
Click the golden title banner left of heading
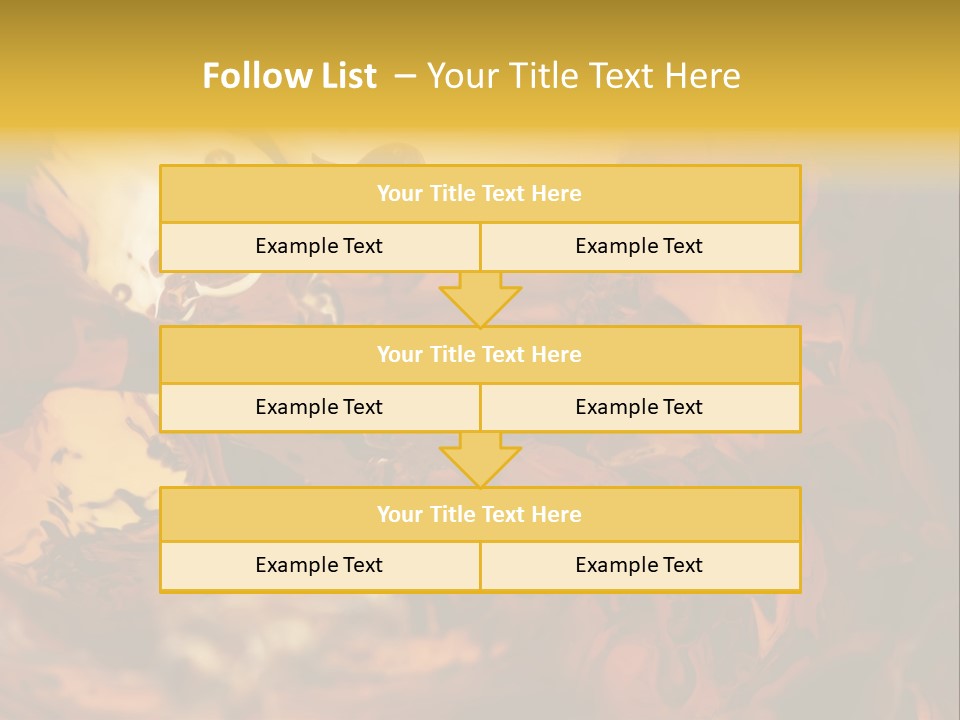coord(90,76)
